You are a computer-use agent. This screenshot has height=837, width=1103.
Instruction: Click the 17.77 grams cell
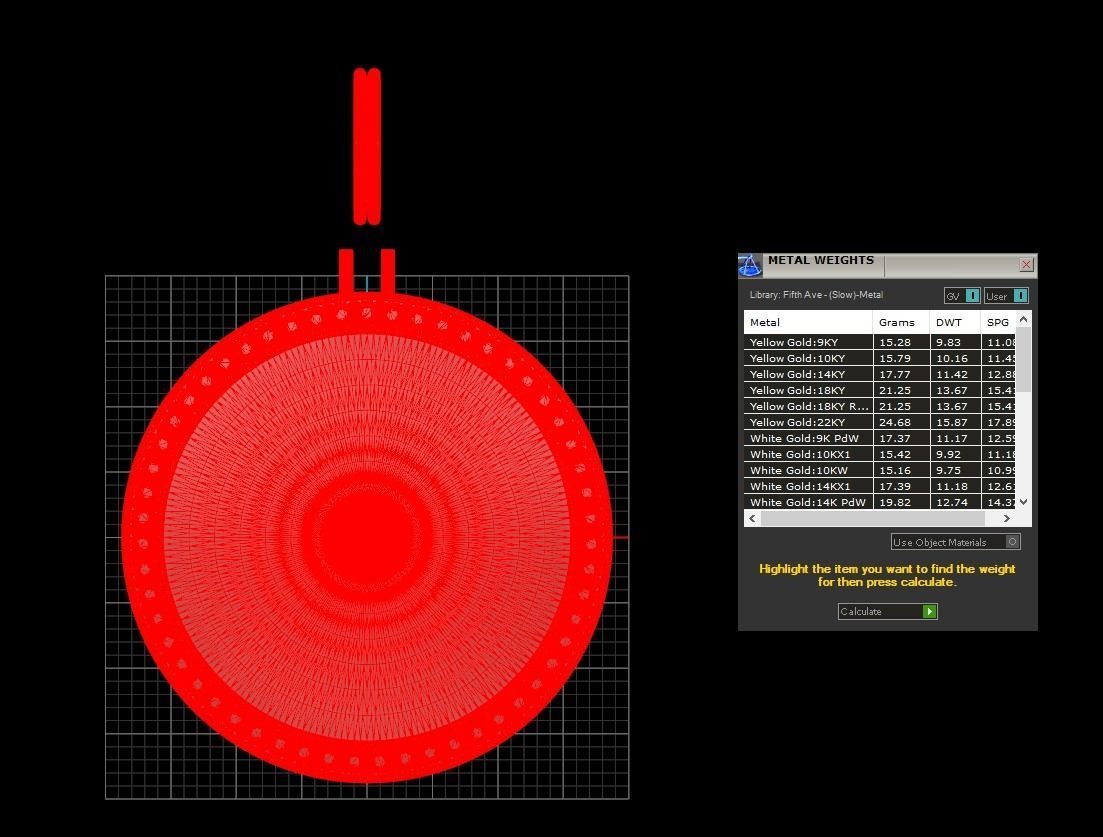click(901, 374)
